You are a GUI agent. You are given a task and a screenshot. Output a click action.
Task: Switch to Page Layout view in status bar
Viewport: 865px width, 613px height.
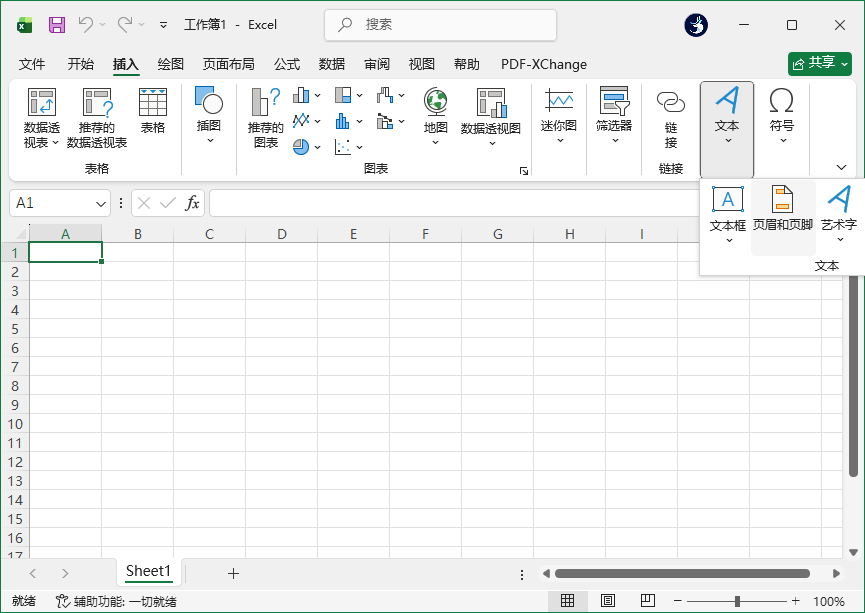pos(608,601)
